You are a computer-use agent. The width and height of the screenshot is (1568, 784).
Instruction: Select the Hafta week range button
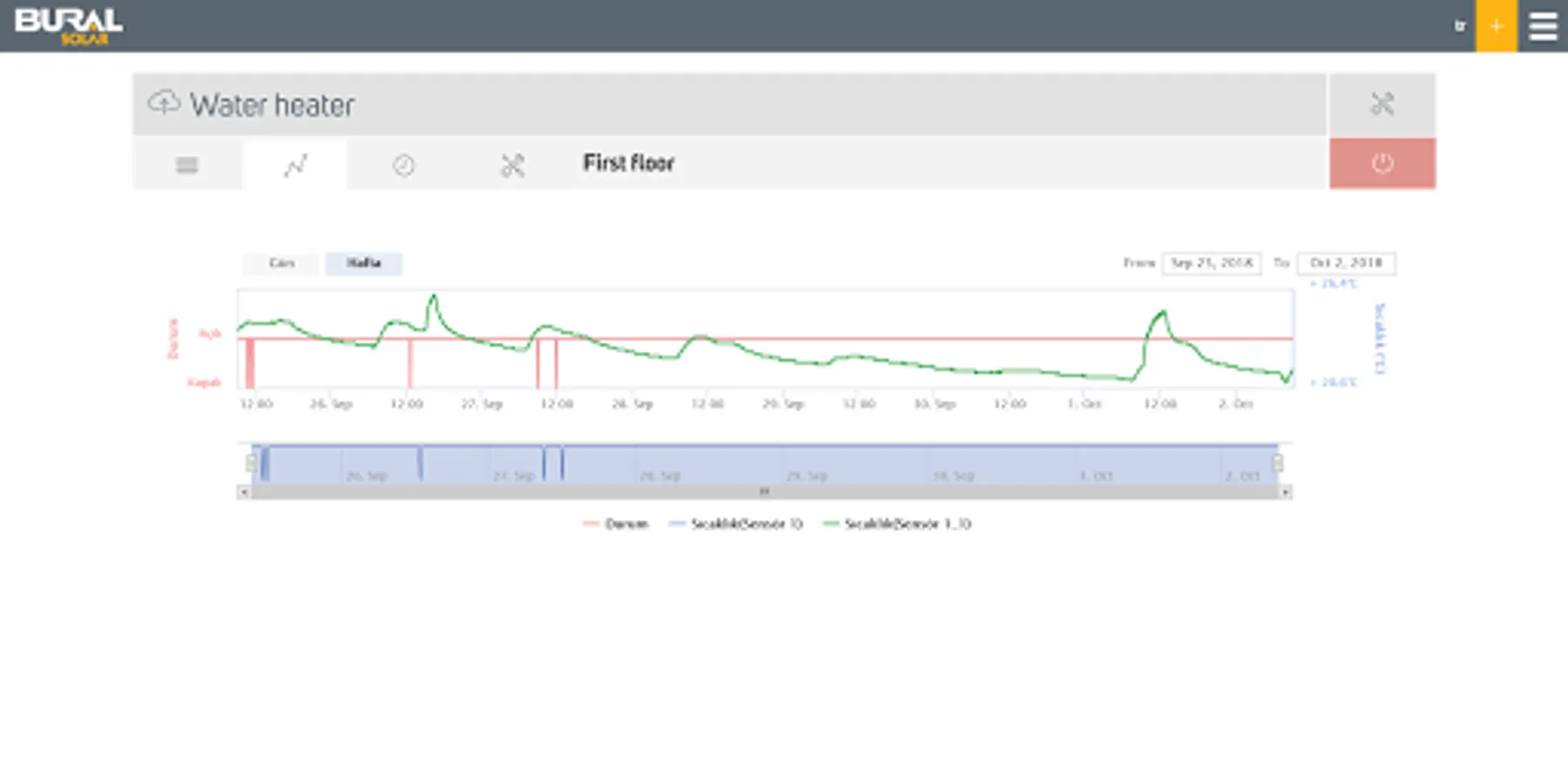coord(363,263)
